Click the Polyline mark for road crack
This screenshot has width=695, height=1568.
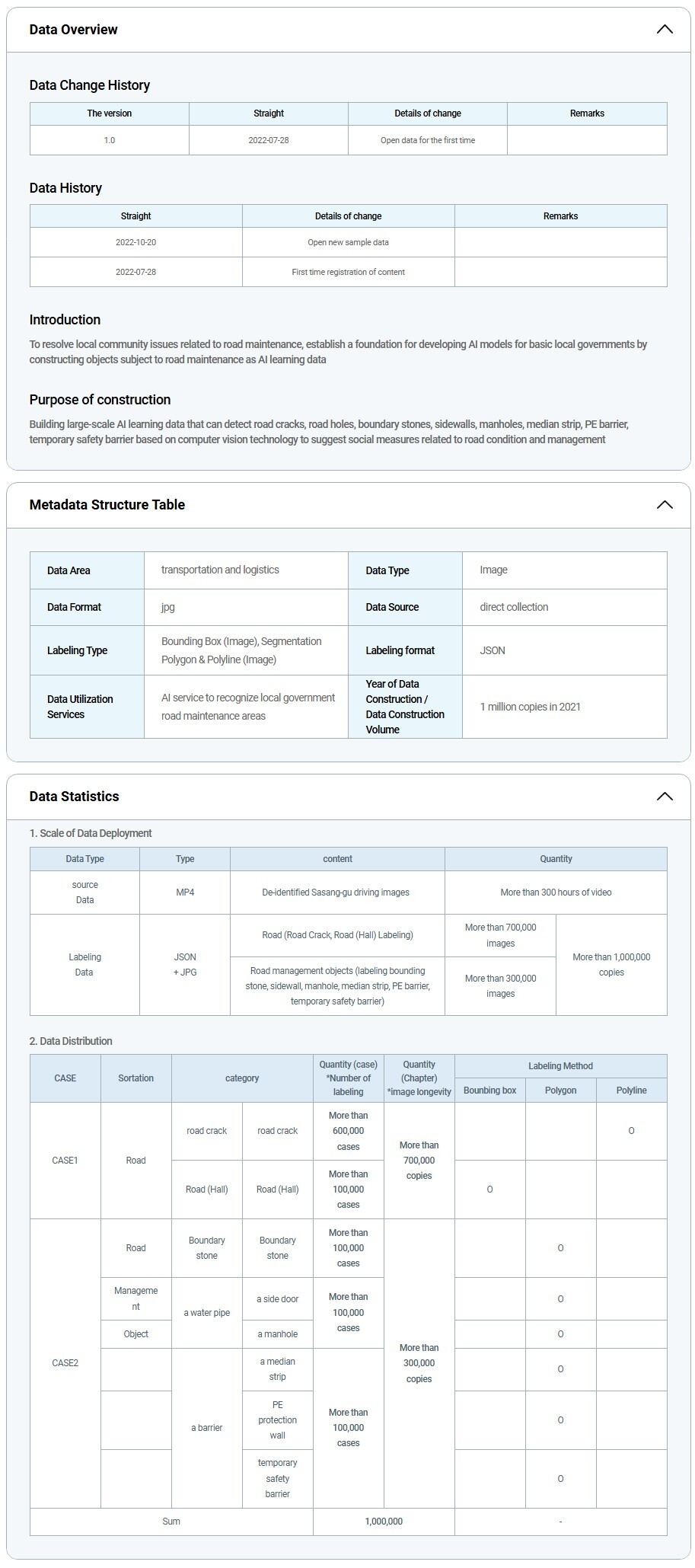631,1131
